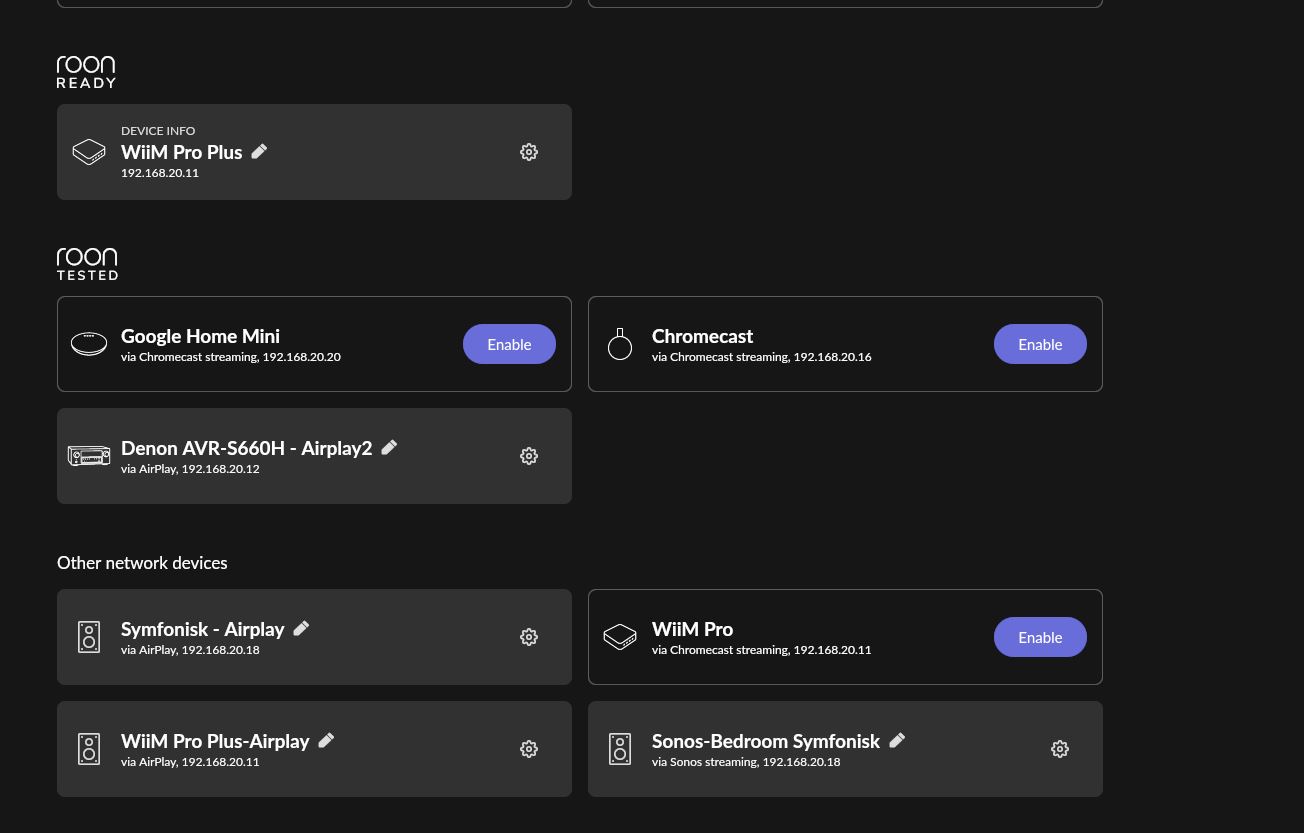Click the Sonos-Bedroom Symfonisk speaker icon
The image size is (1304, 833).
point(620,749)
